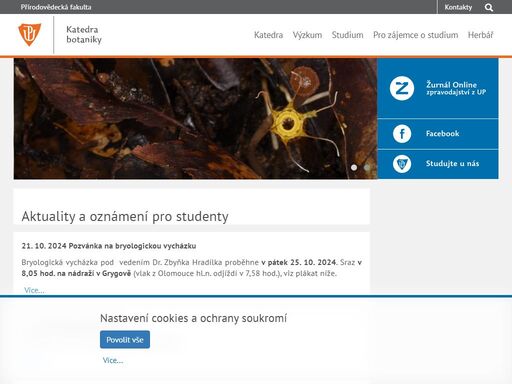The width and height of the screenshot is (512, 384).
Task: Click Více link under bryological news
Action: (x=34, y=290)
